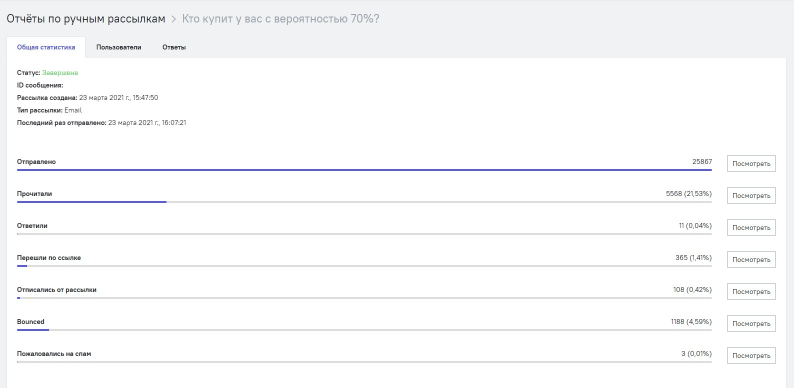Click the Отправлено progress bar
Viewport: 794px width, 388px height.
coord(364,170)
